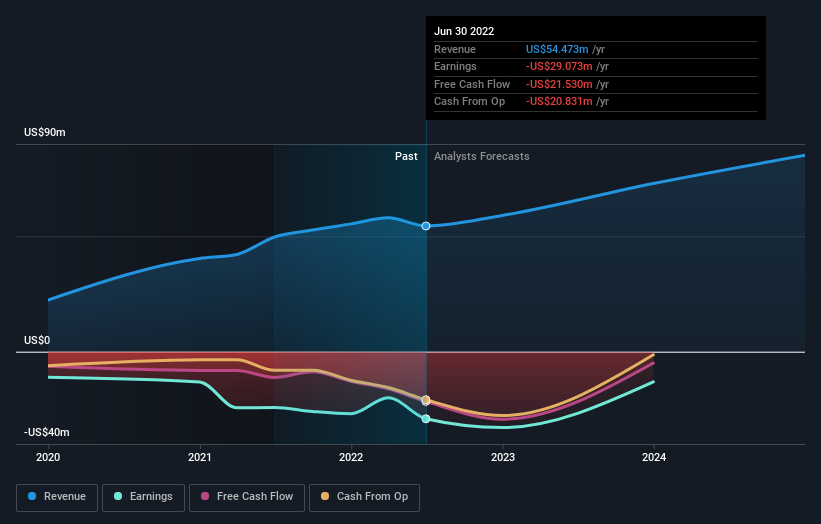This screenshot has width=821, height=524.
Task: Click the pink Free Cash Flow legend dot
Action: [x=205, y=496]
